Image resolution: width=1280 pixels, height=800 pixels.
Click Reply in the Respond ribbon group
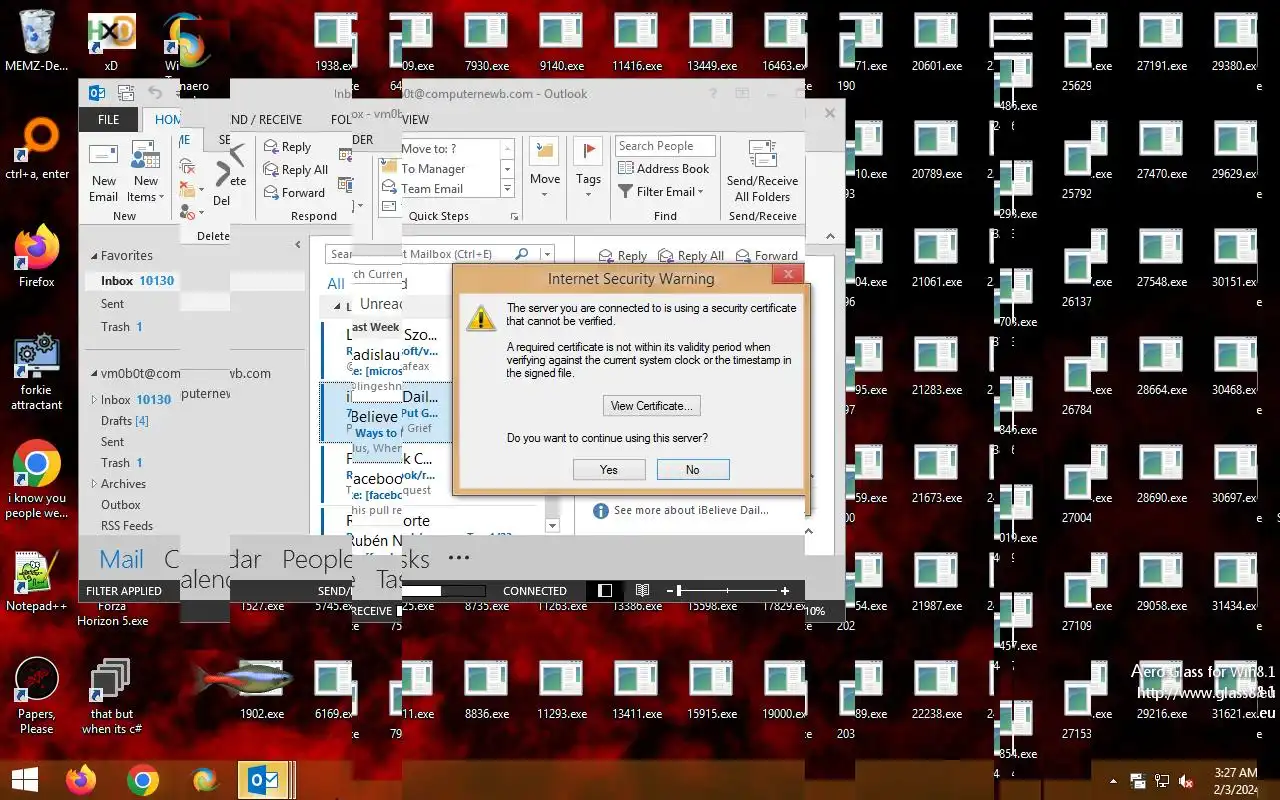pyautogui.click(x=287, y=147)
